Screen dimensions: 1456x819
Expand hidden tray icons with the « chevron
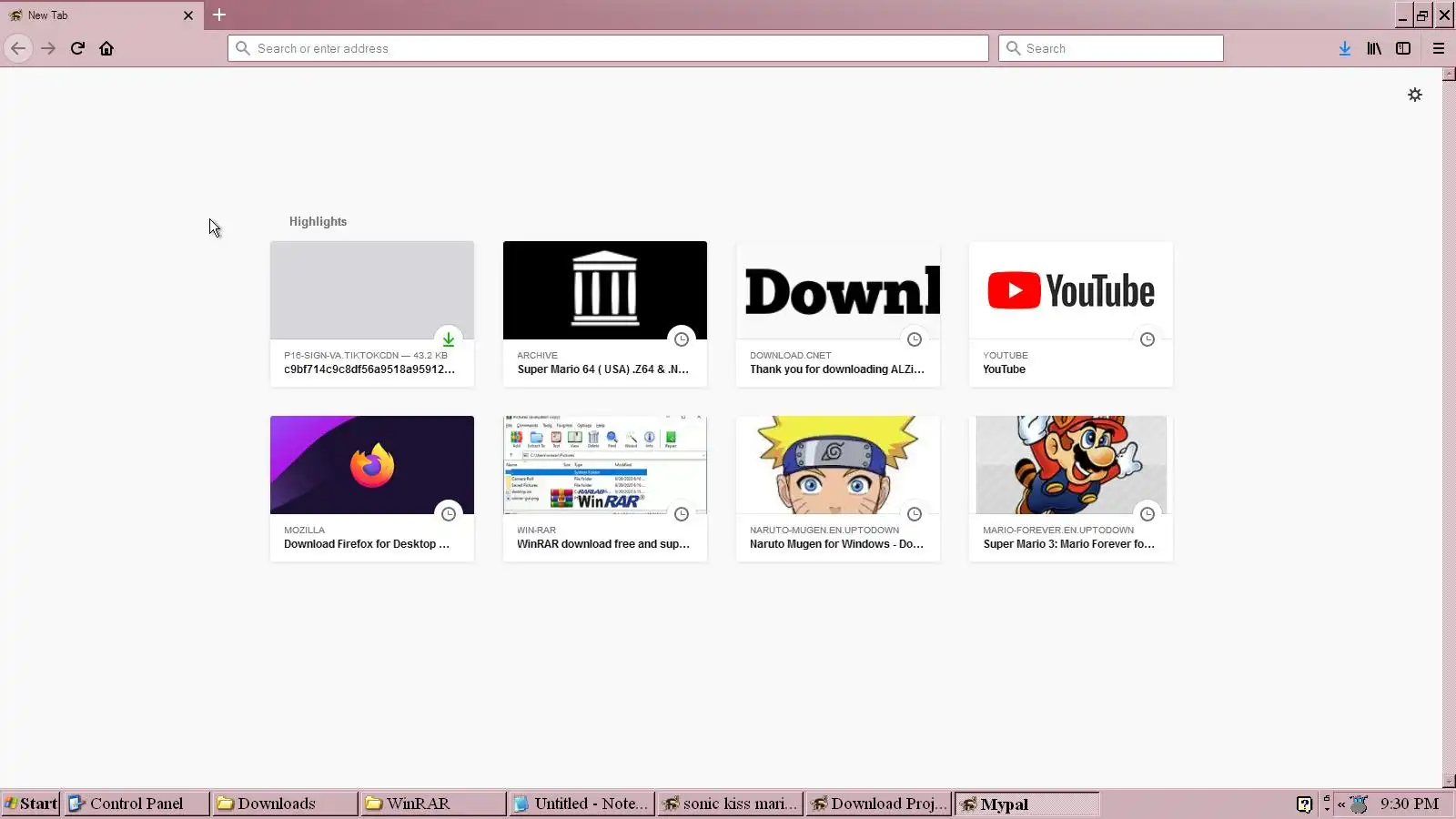pos(1341,804)
